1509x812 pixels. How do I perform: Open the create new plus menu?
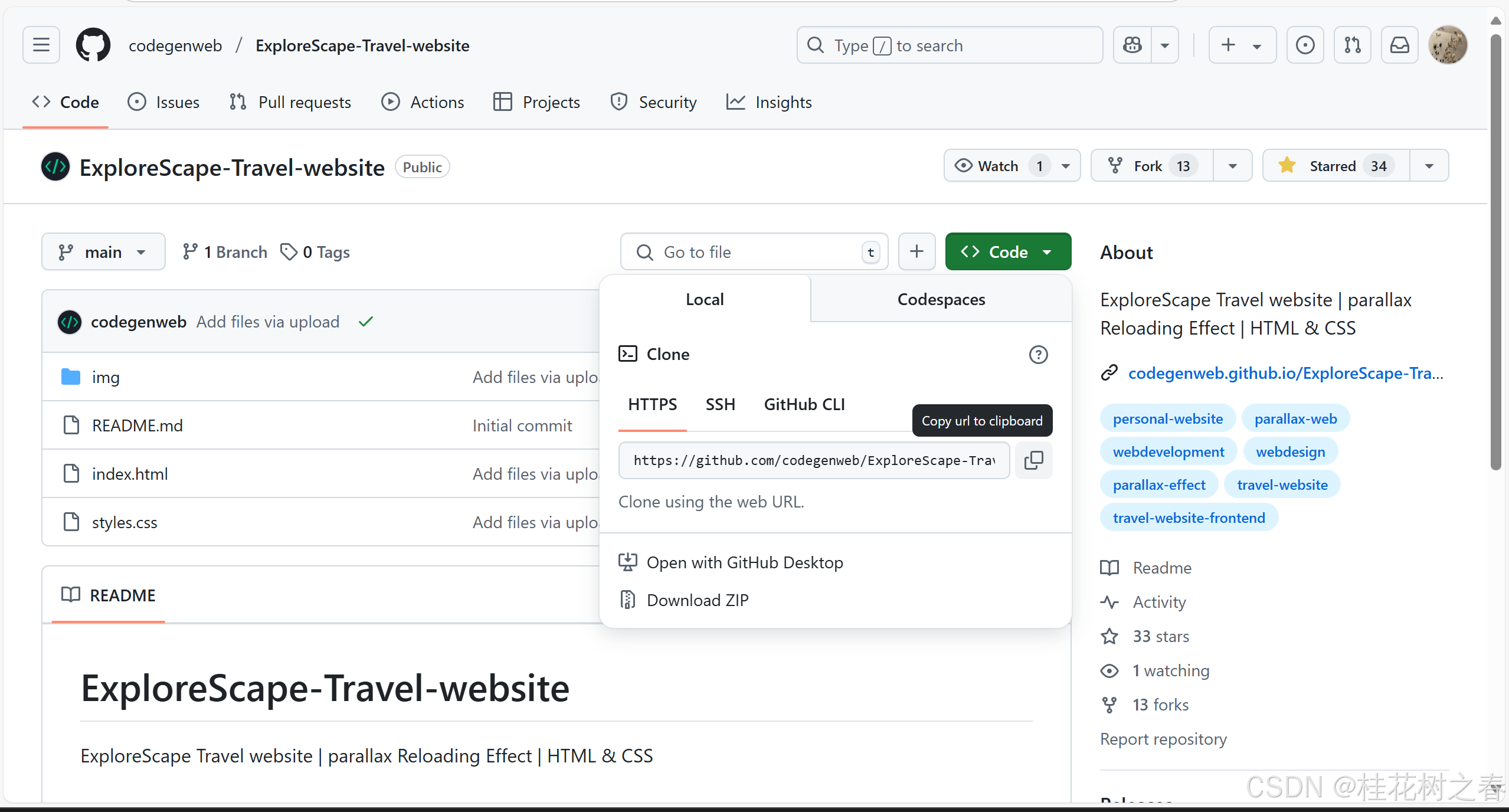point(1242,45)
